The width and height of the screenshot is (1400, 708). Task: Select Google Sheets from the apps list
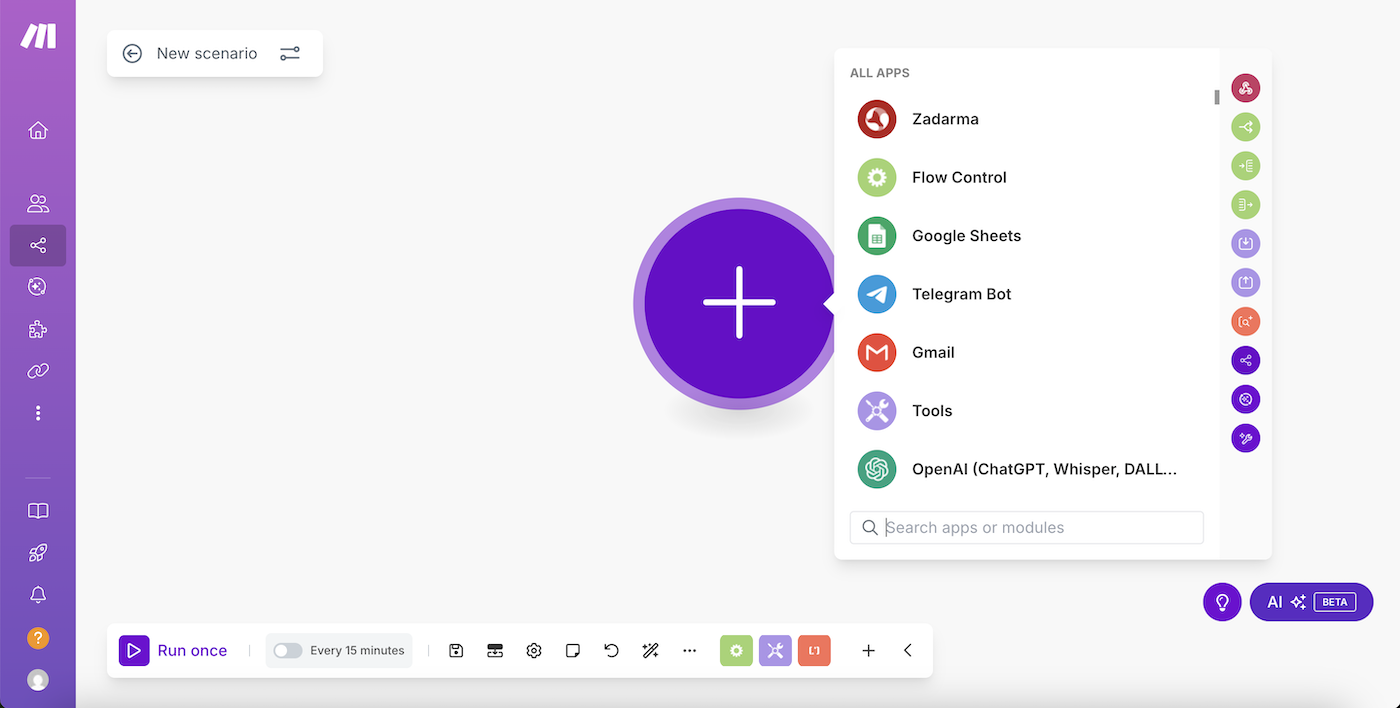[966, 236]
